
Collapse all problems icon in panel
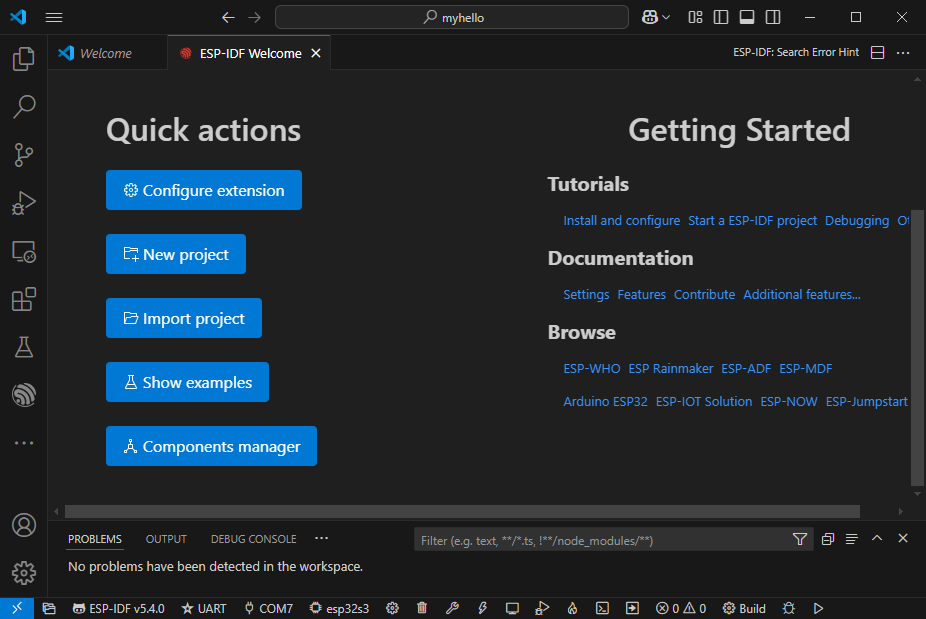click(x=828, y=539)
